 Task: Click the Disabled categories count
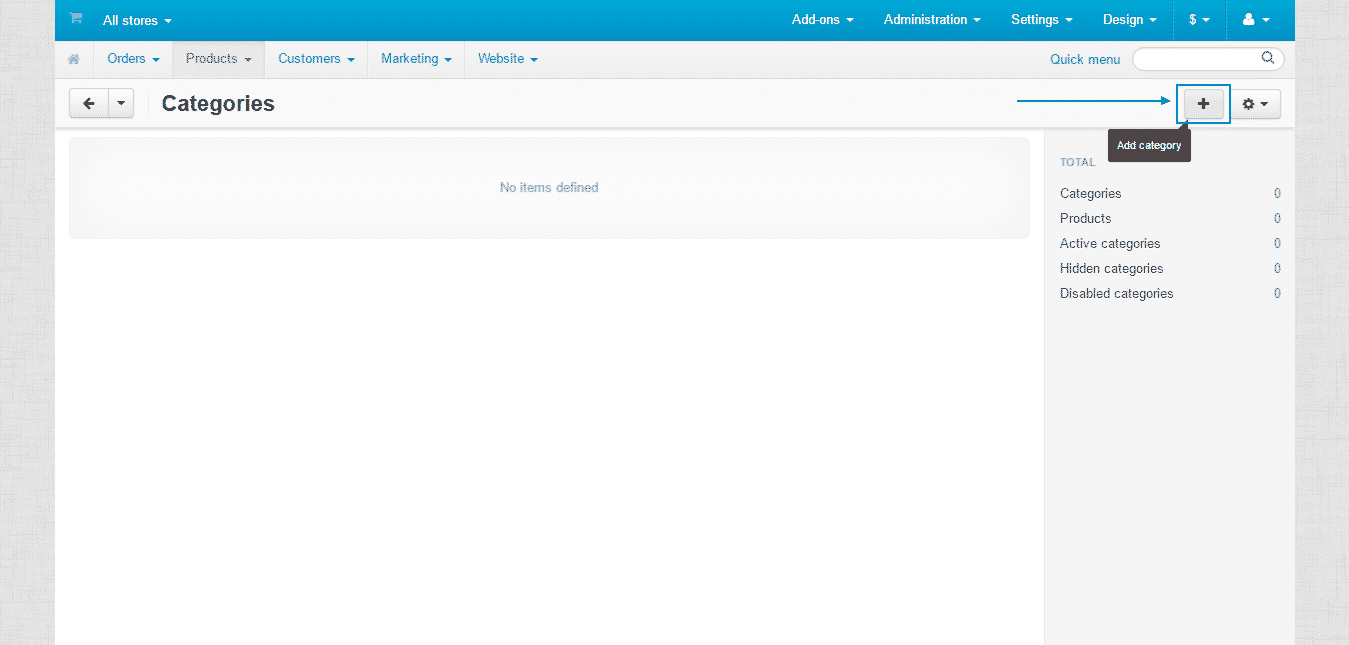(1277, 293)
